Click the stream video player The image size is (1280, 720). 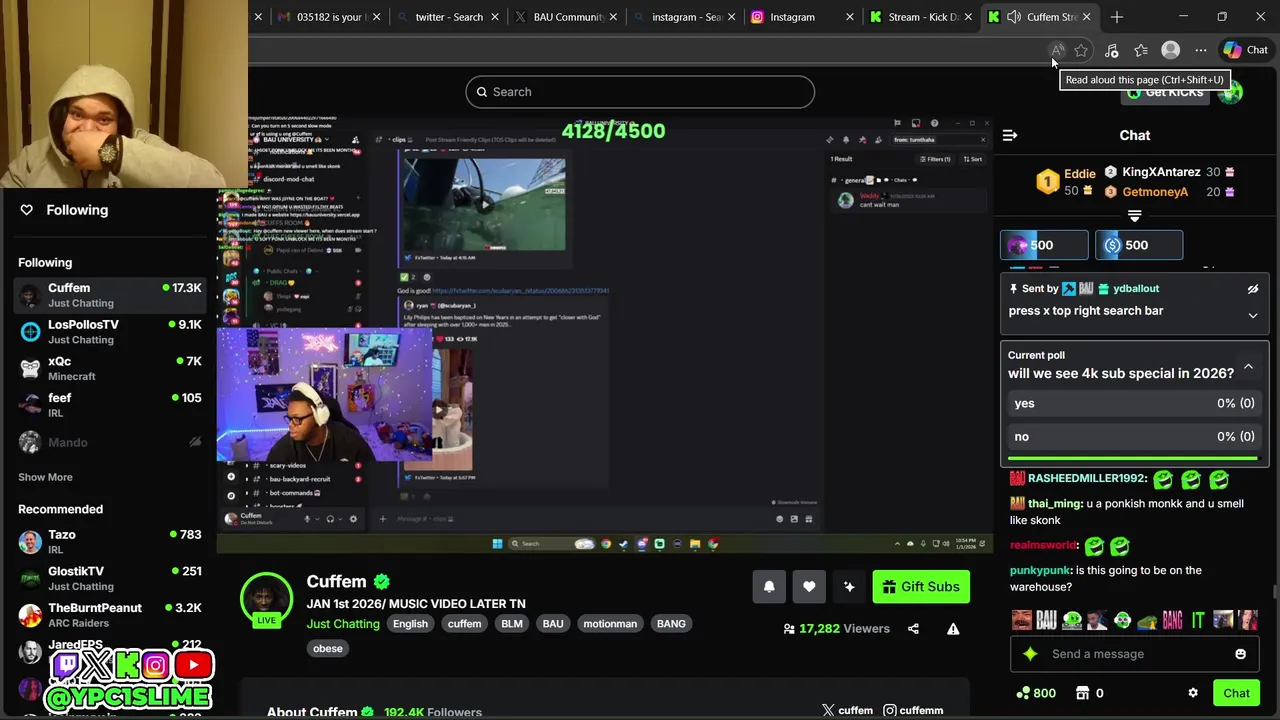tap(605, 334)
